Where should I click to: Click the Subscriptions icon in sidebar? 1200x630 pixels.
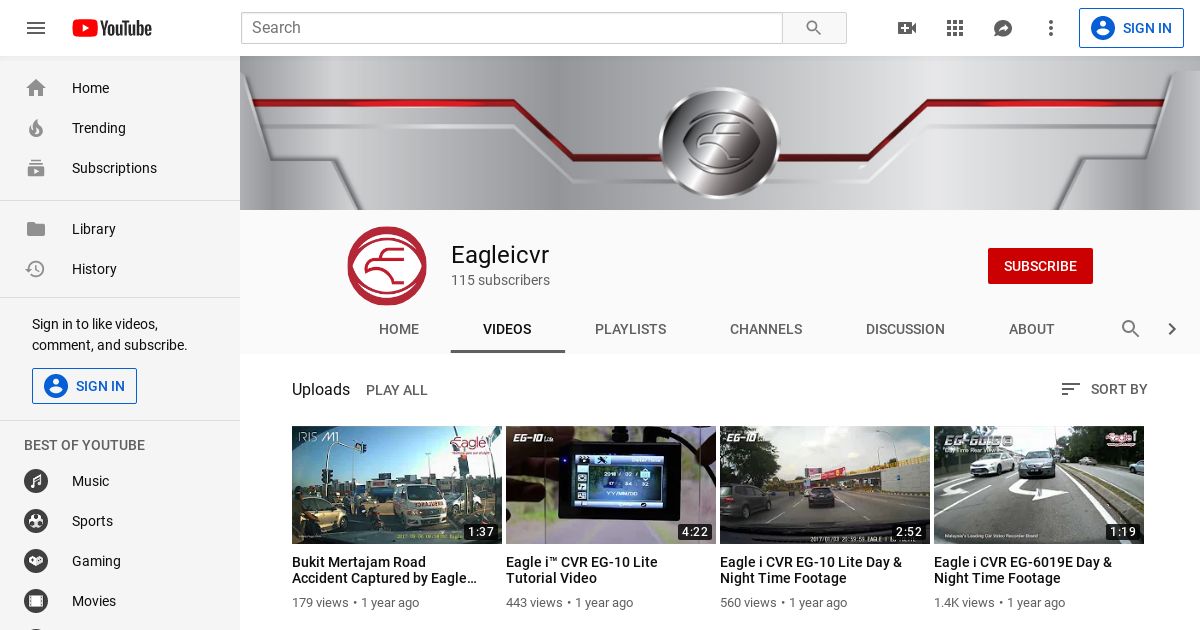point(36,168)
